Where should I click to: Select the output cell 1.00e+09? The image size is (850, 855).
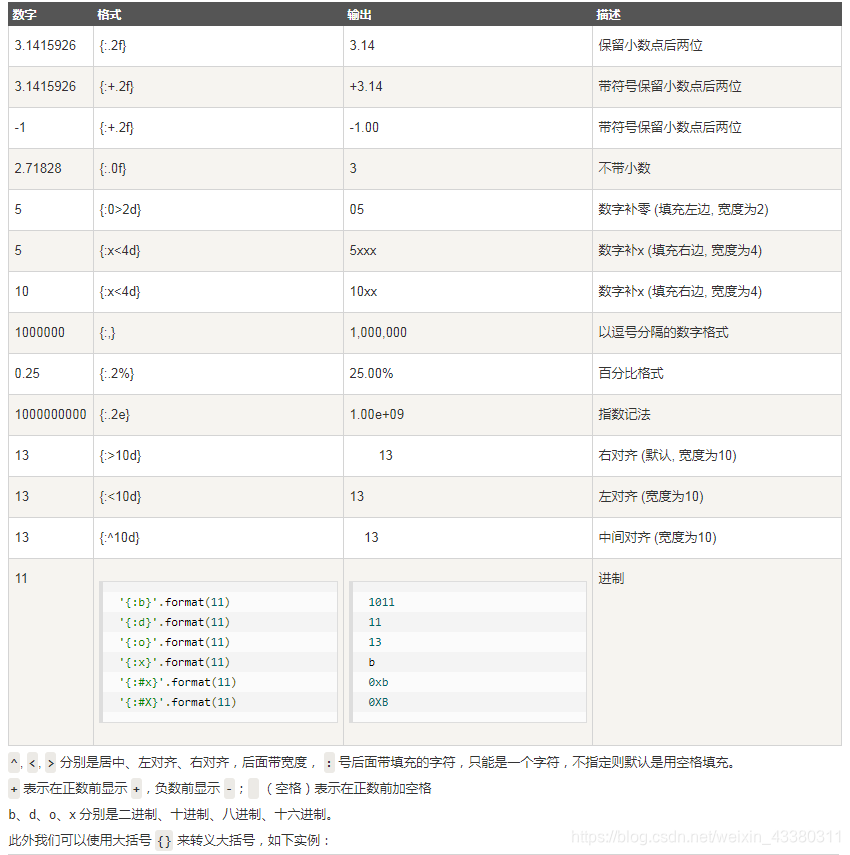[377, 414]
